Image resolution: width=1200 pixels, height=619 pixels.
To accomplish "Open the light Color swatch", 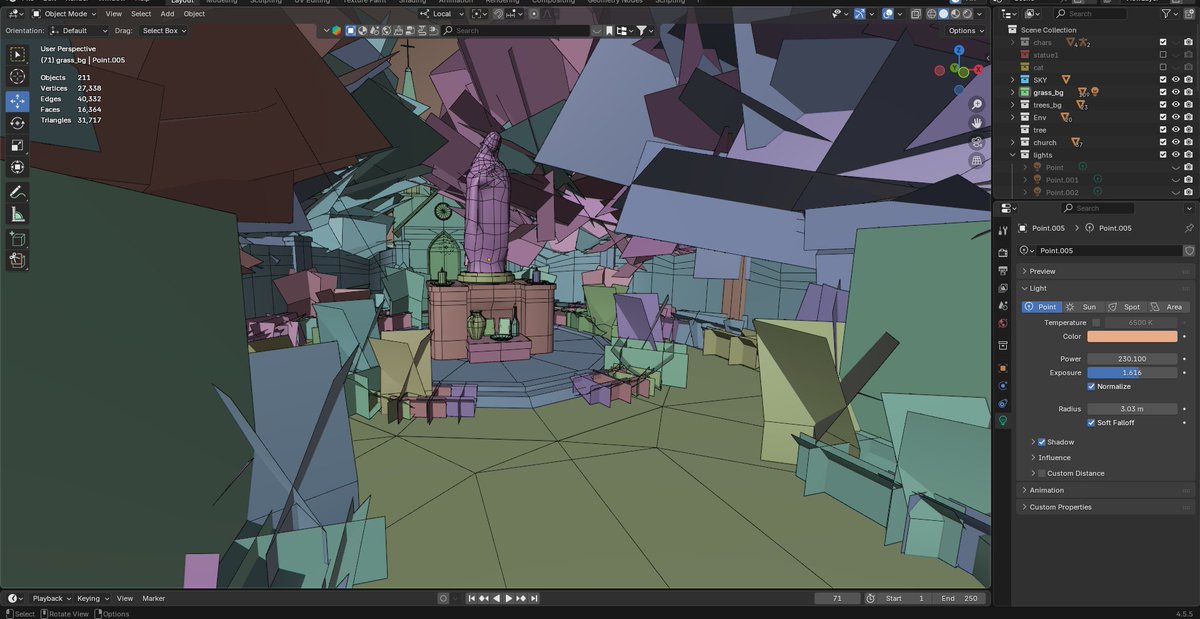I will click(1132, 337).
